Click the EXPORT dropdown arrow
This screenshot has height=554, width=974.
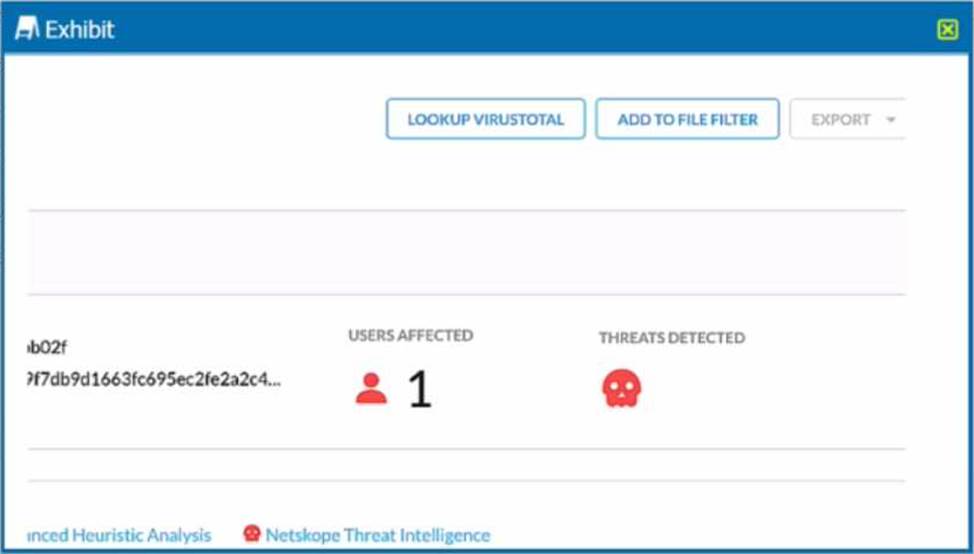pos(890,120)
